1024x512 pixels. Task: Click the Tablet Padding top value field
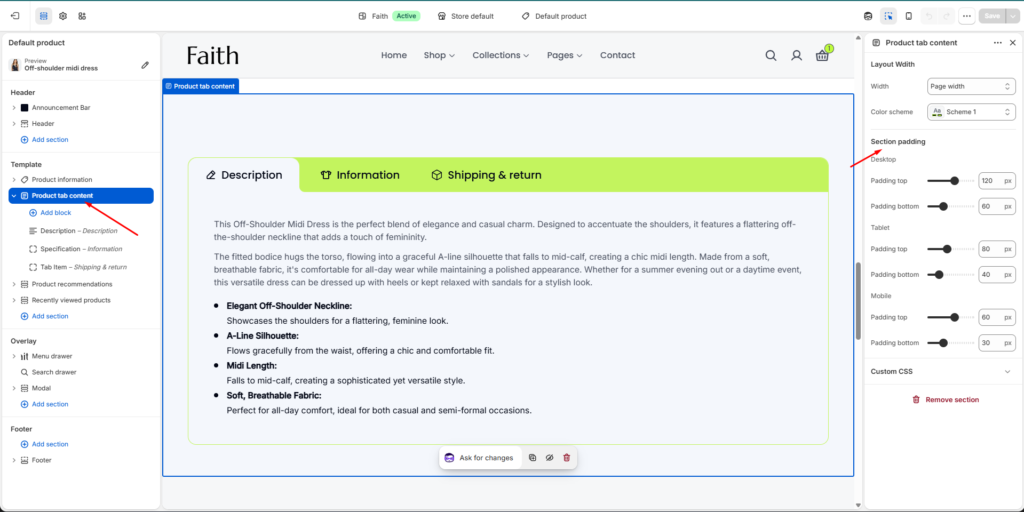997,249
